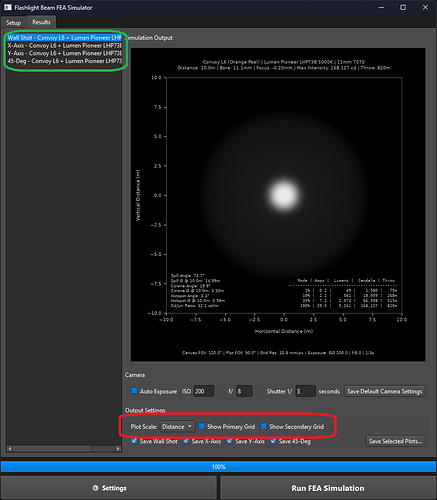Image resolution: width=437 pixels, height=500 pixels.
Task: Uncheck Save Wall Shot
Action: [x=134, y=441]
